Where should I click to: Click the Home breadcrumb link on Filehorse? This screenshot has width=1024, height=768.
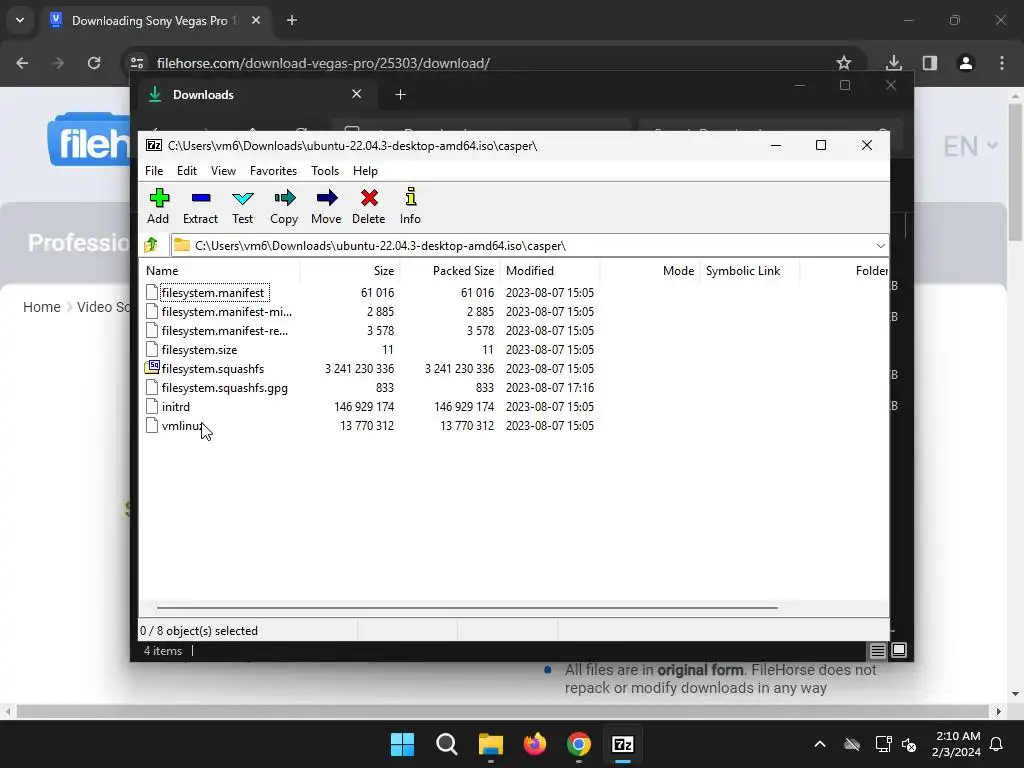coord(42,307)
